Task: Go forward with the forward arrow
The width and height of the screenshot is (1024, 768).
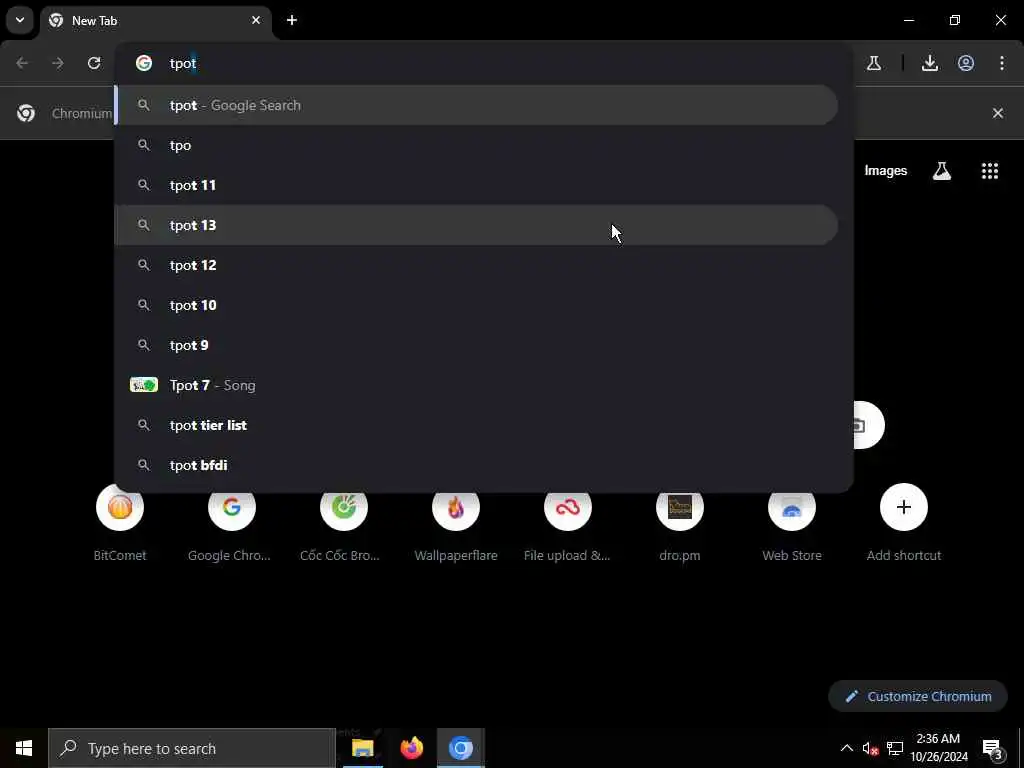Action: [x=58, y=63]
